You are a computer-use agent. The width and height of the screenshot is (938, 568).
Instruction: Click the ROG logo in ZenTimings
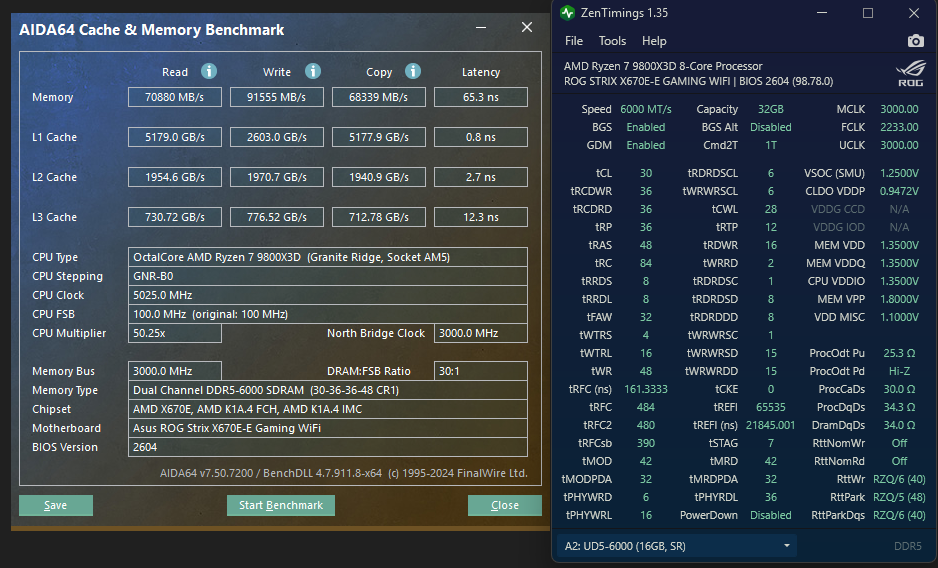point(910,74)
